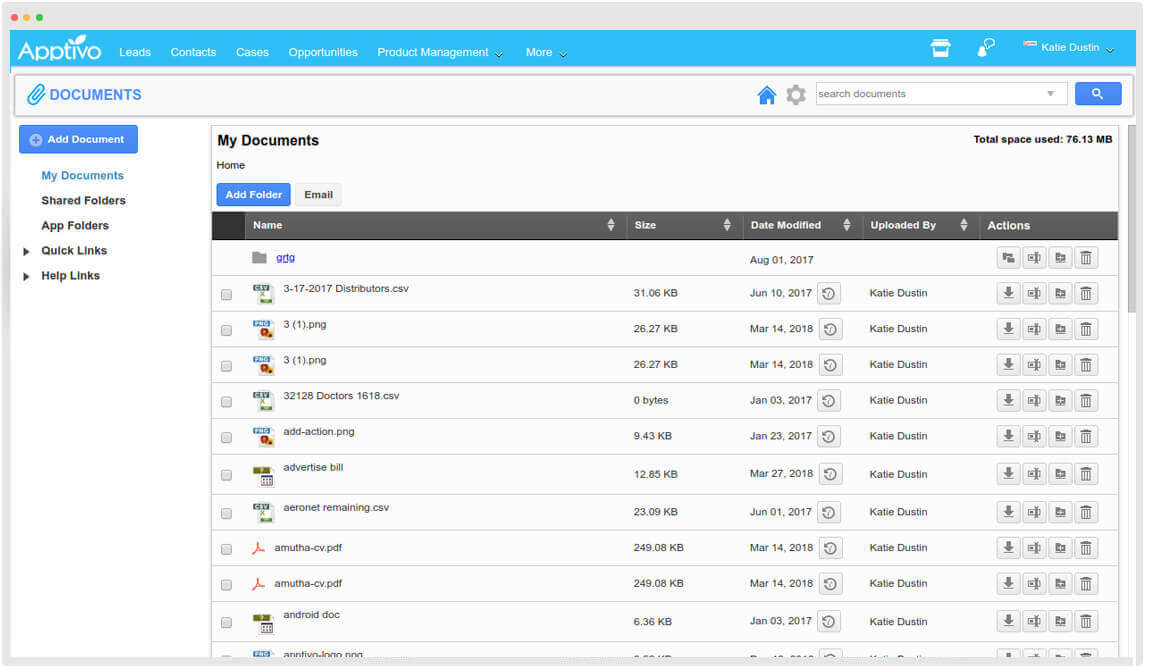
Task: Click the blue search magnifier button
Action: click(1097, 94)
